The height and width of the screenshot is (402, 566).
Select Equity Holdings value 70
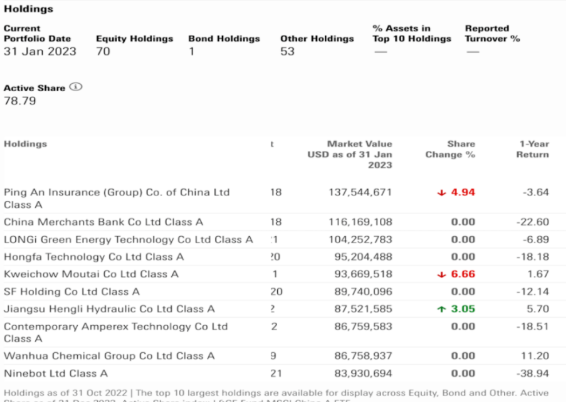tap(103, 51)
